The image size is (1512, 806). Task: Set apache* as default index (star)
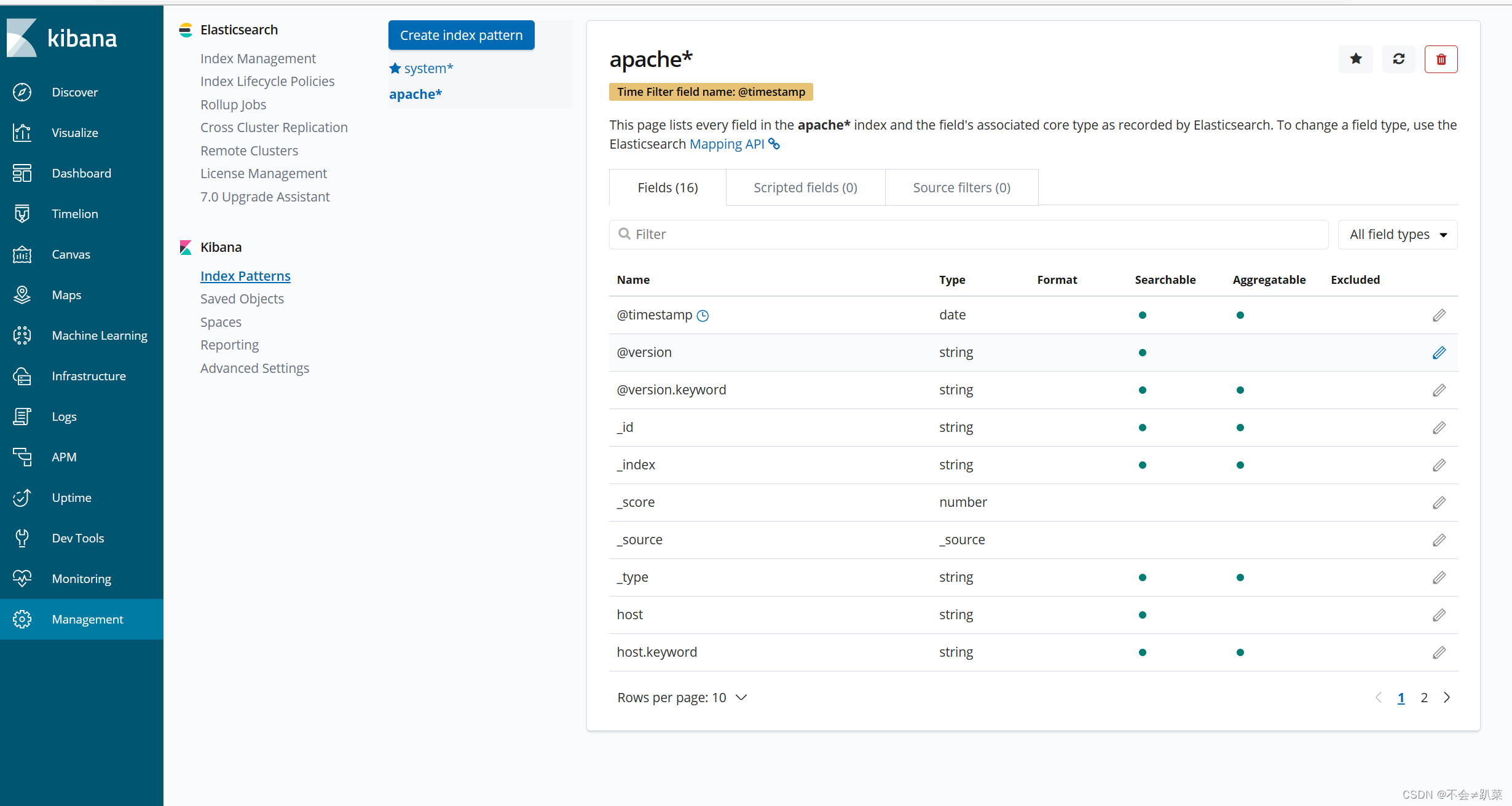click(1356, 59)
